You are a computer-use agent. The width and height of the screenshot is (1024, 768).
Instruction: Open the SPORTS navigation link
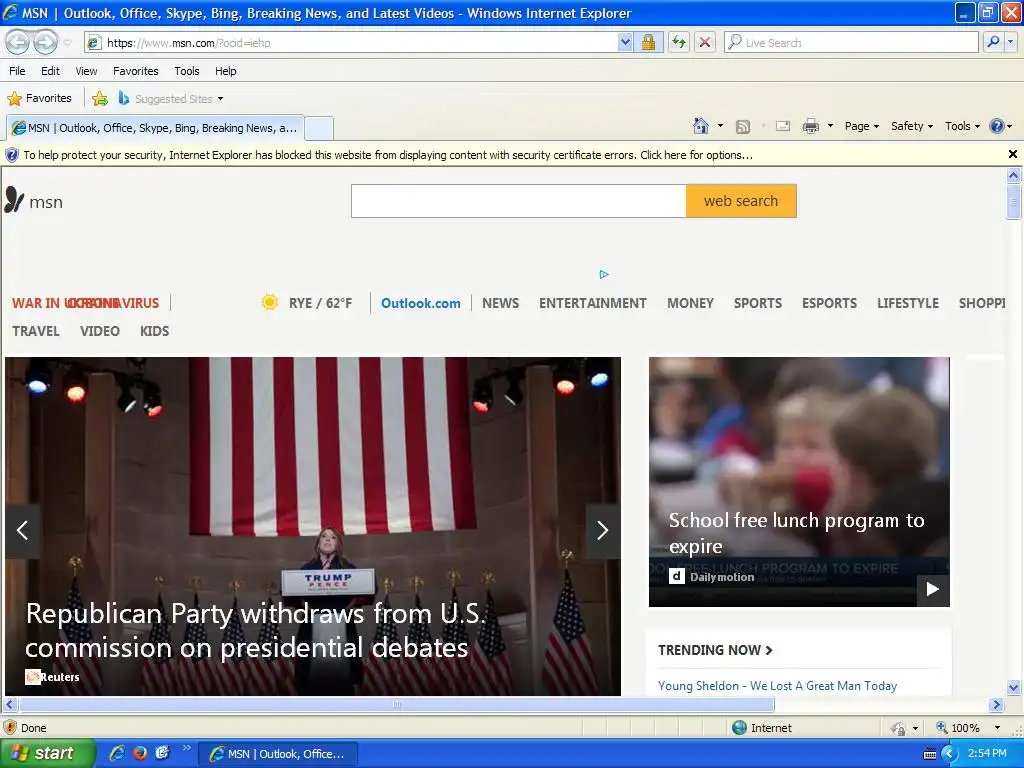(758, 303)
